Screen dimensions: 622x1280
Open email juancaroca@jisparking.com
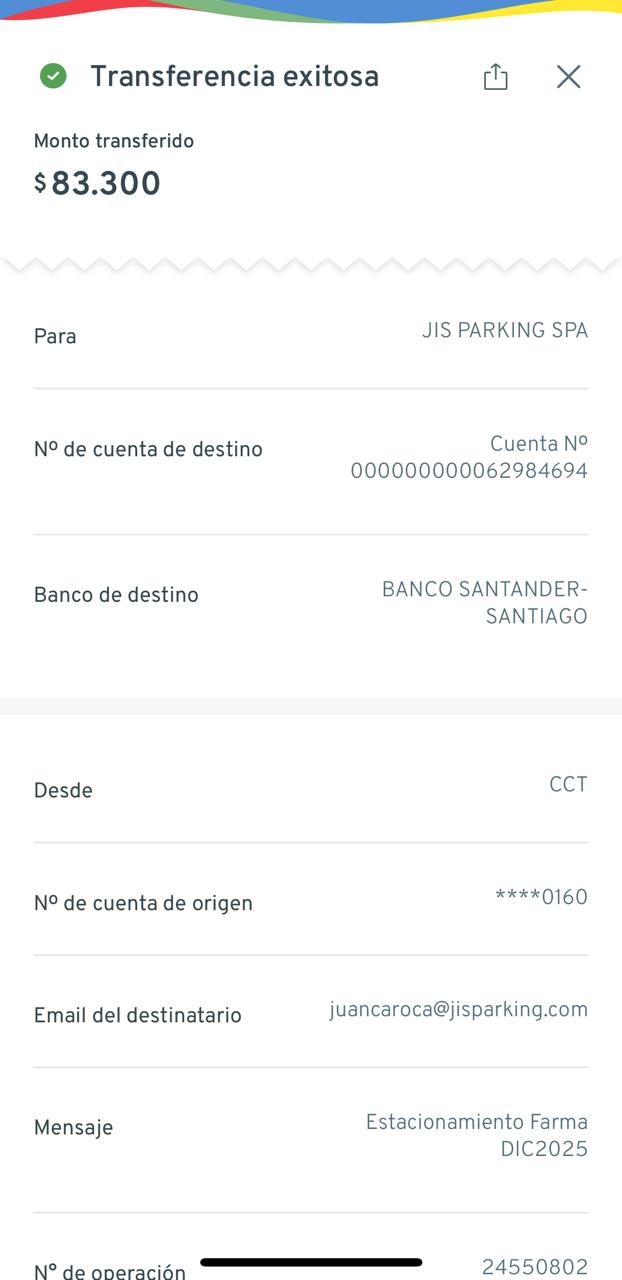pos(458,1010)
